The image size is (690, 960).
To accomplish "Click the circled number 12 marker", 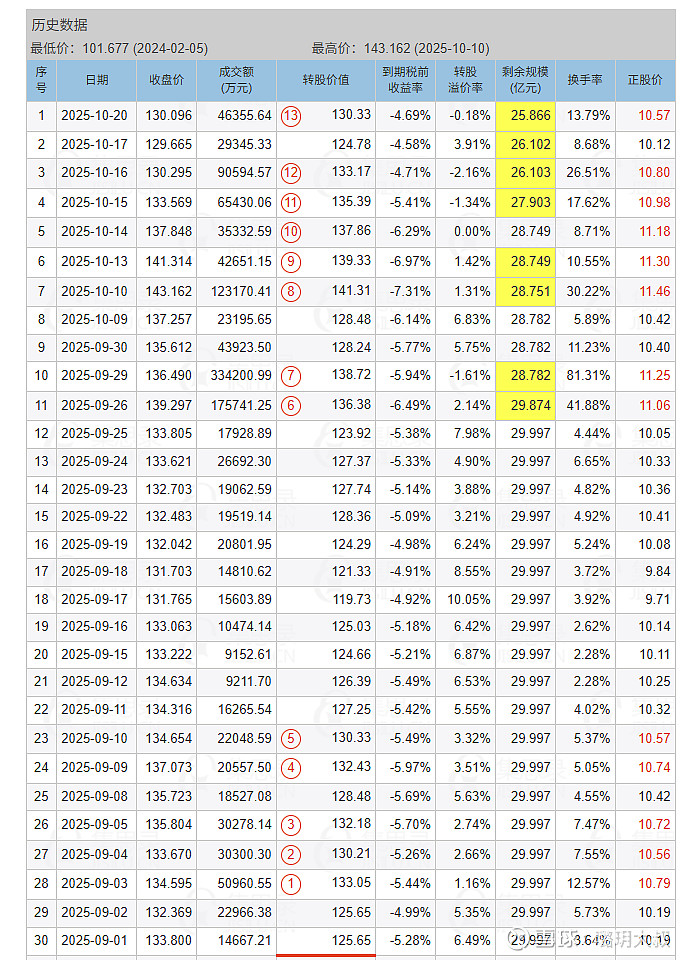I will pyautogui.click(x=291, y=173).
